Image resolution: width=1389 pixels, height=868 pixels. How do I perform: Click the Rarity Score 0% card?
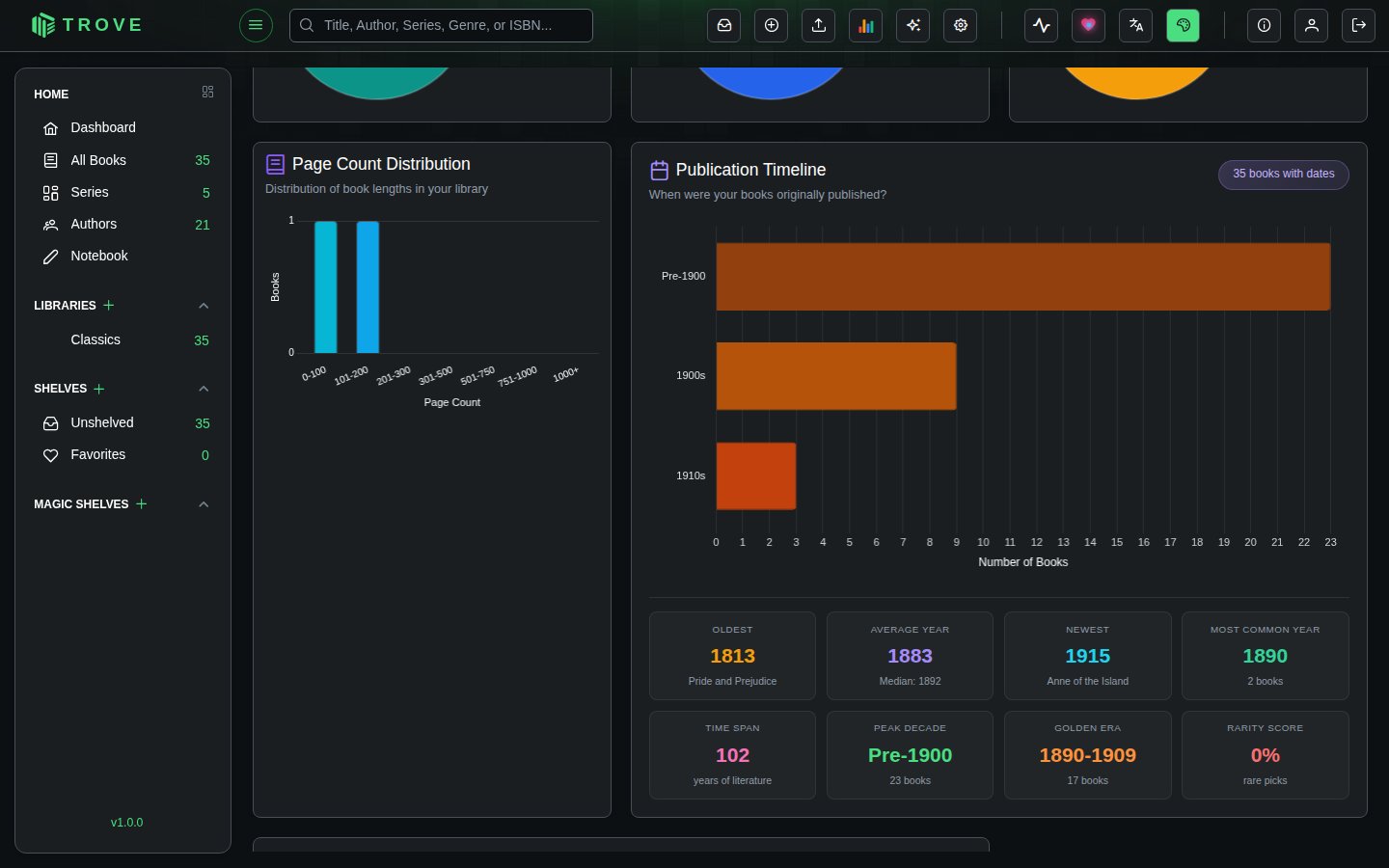pos(1266,755)
